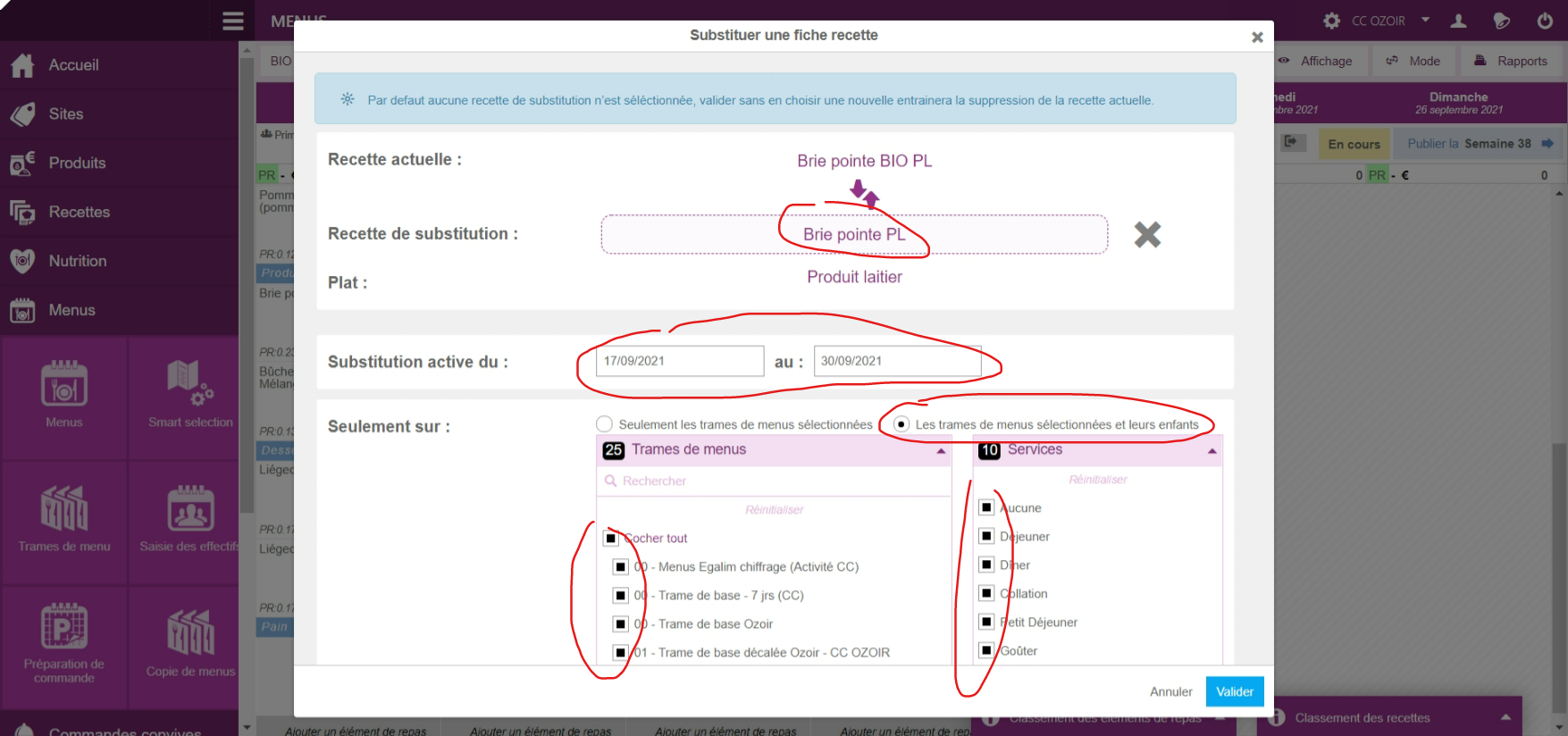The height and width of the screenshot is (736, 1568).
Task: Select 'Seulement les trames de menus sélectionnées' radio
Action: pos(605,424)
